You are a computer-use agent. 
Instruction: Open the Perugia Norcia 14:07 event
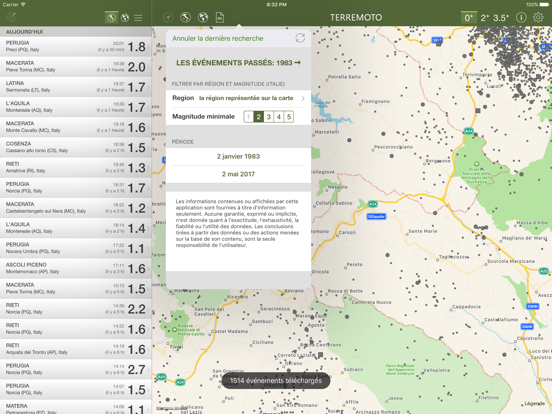76,390
